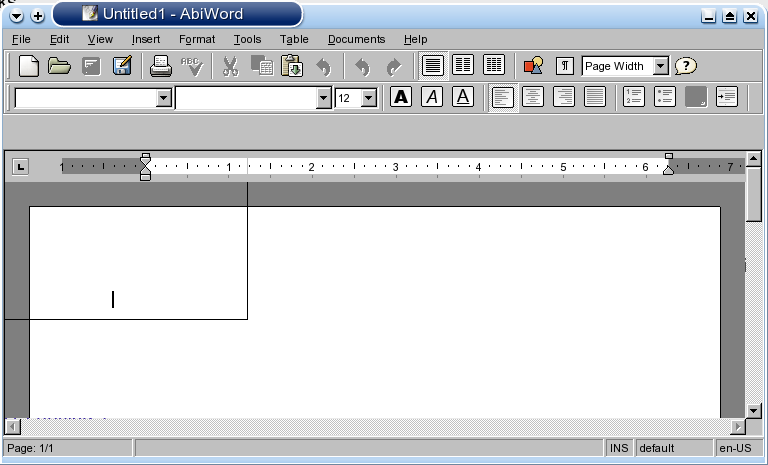The width and height of the screenshot is (768, 465).
Task: Expand the Page Width zoom dropdown
Action: (x=660, y=66)
